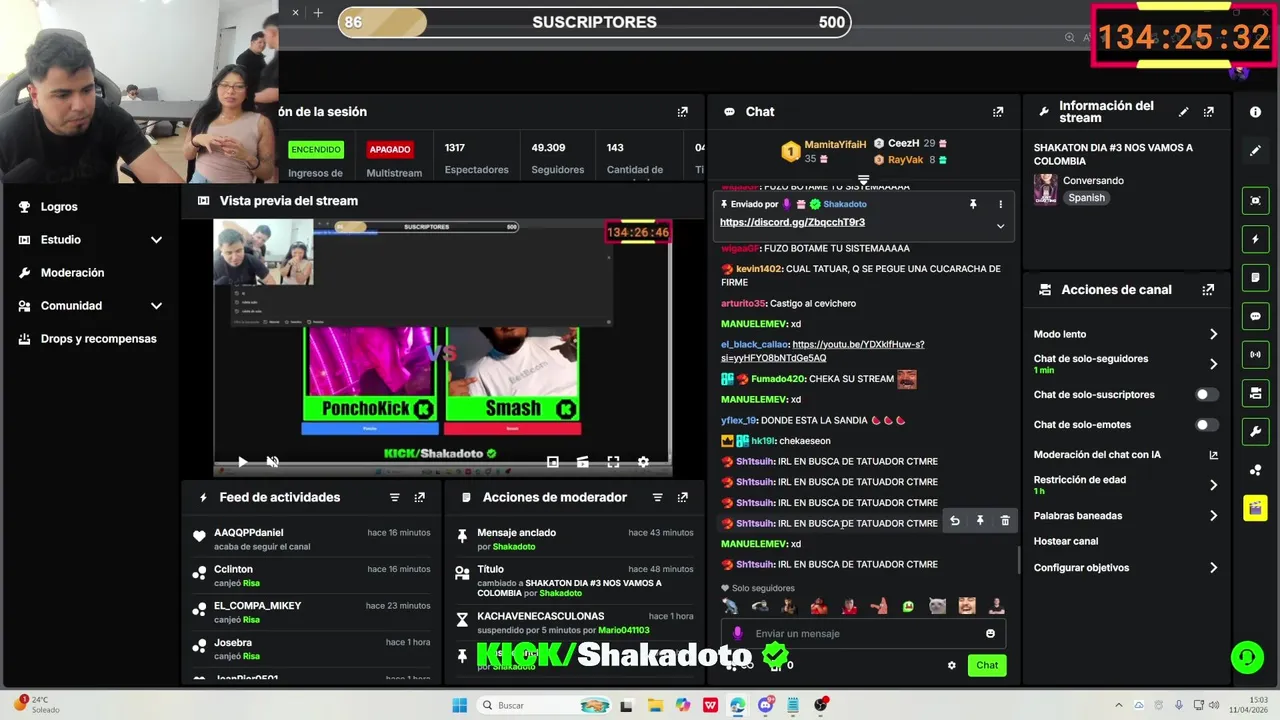Toggle the channel actions panel in the right toolbar
This screenshot has width=1280, height=720.
pos(1255,393)
